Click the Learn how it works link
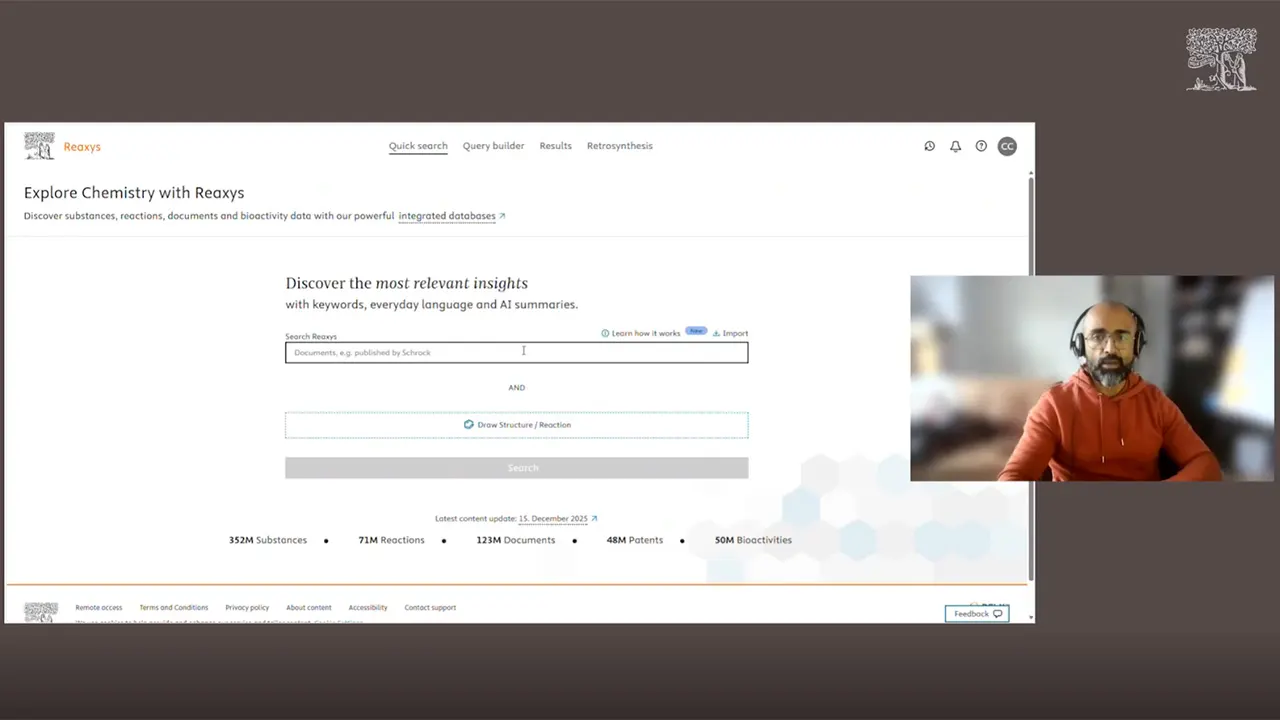 [x=645, y=333]
